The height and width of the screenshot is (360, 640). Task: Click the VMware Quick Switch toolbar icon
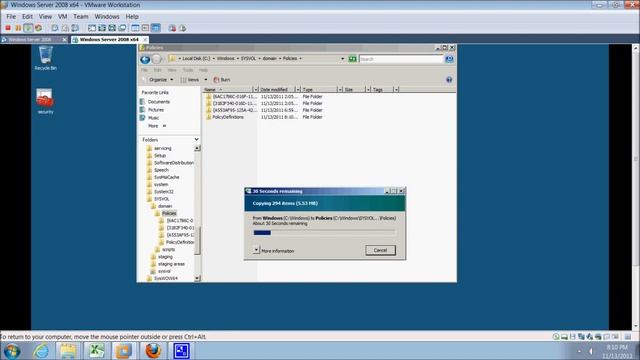(x=102, y=28)
